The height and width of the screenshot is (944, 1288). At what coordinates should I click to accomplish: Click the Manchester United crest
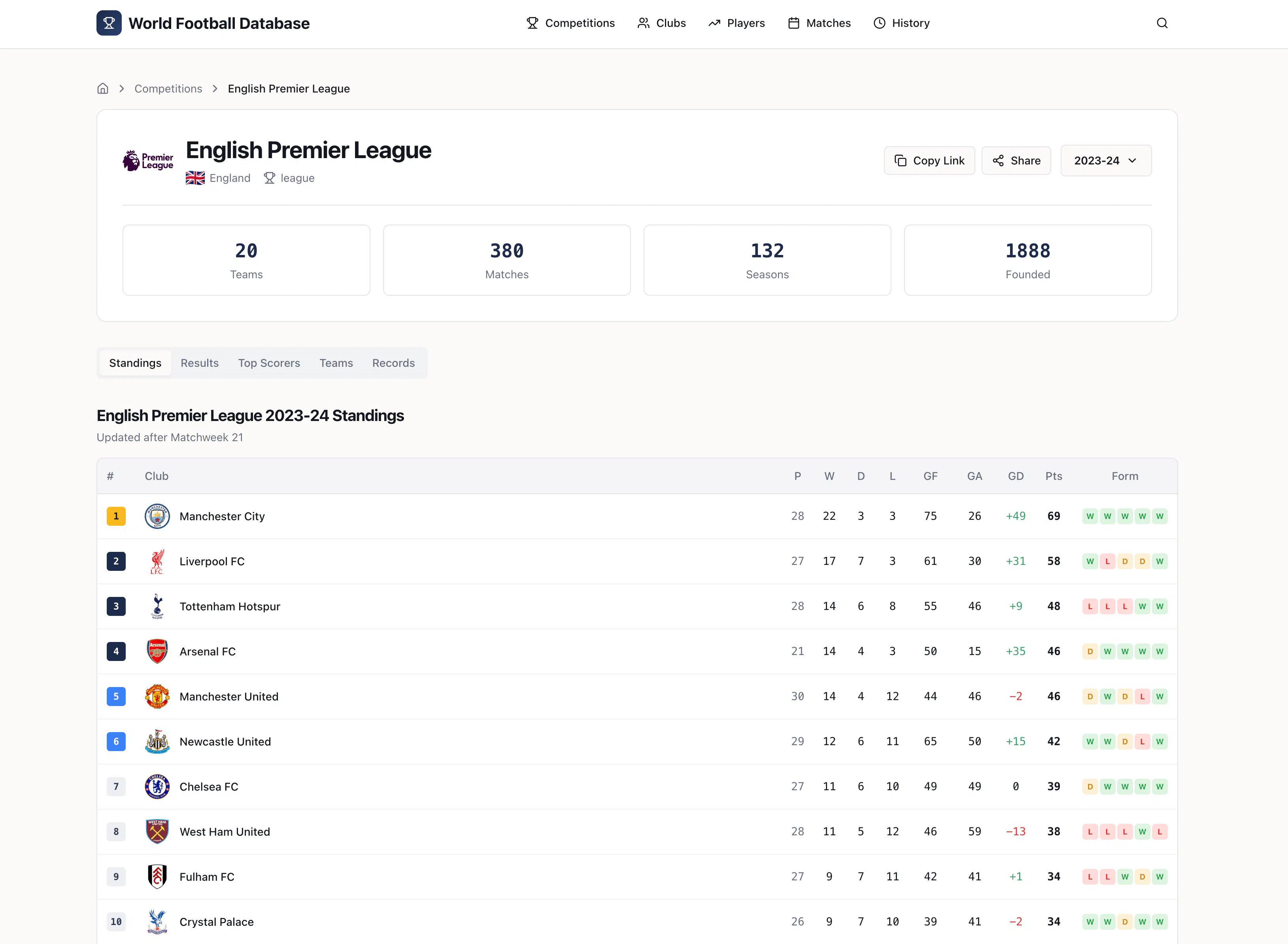(157, 697)
